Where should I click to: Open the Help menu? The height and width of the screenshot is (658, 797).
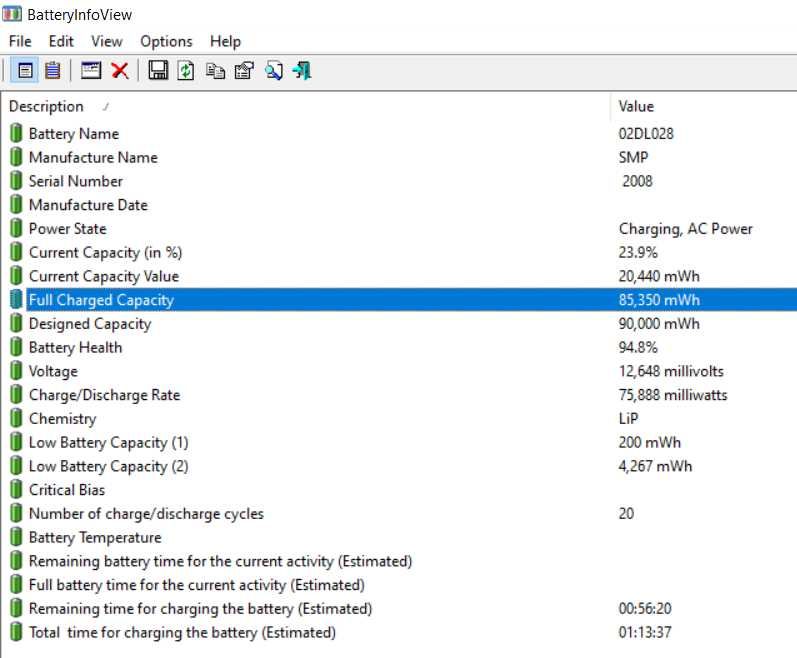(x=225, y=41)
